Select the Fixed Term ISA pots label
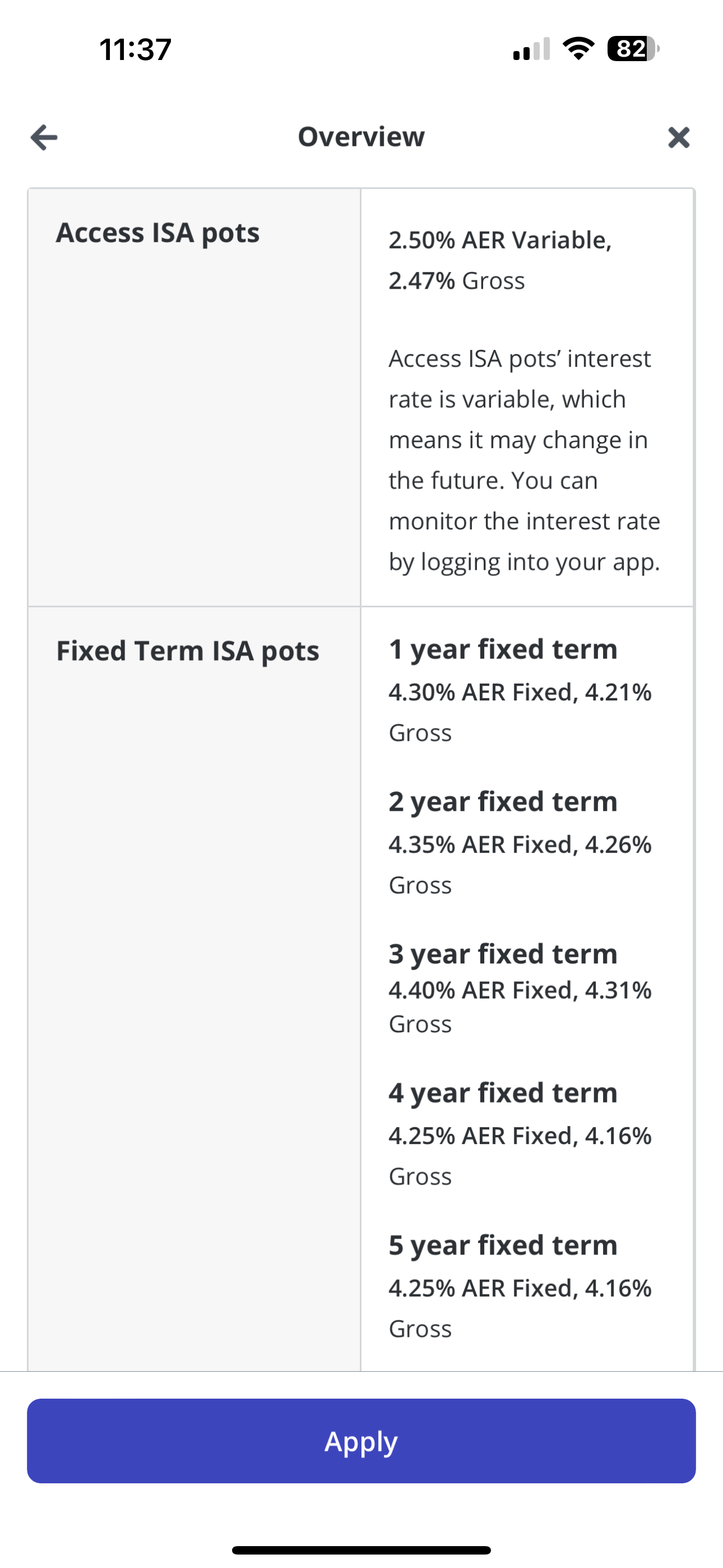This screenshot has height=1568, width=723. pyautogui.click(x=187, y=651)
